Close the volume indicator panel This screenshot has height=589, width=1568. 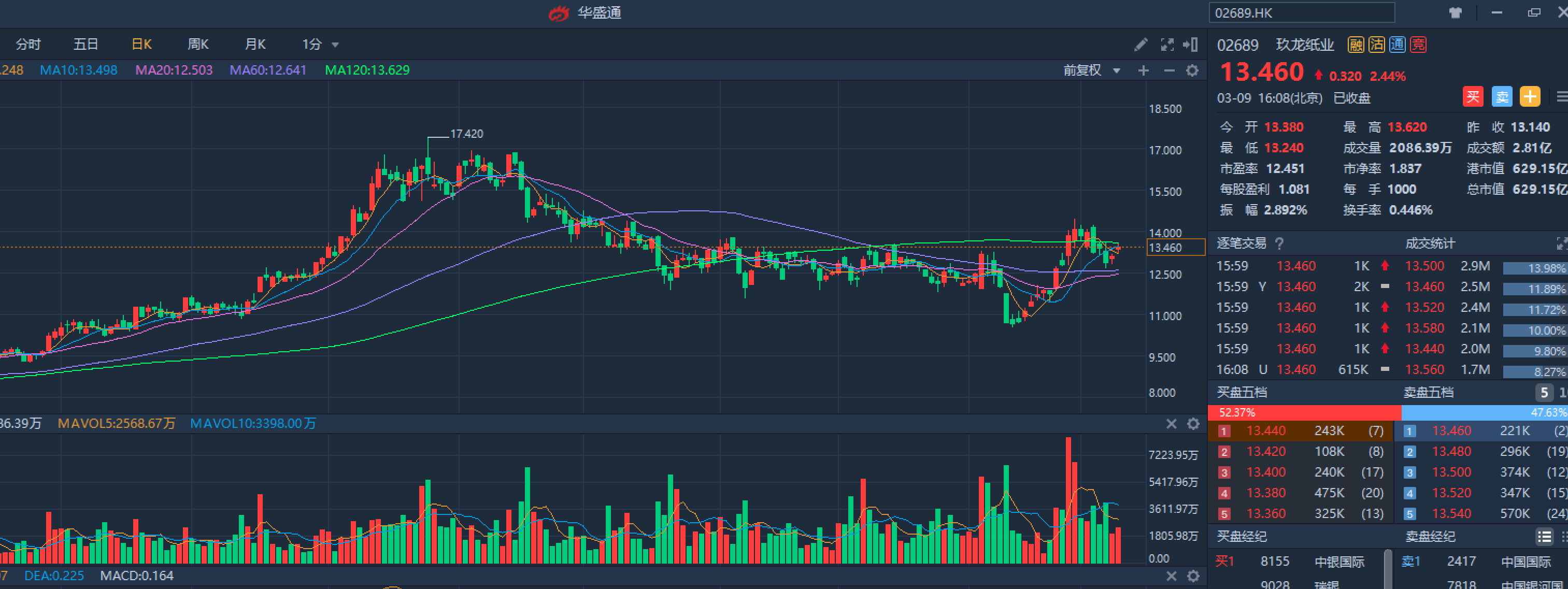coord(1171,424)
